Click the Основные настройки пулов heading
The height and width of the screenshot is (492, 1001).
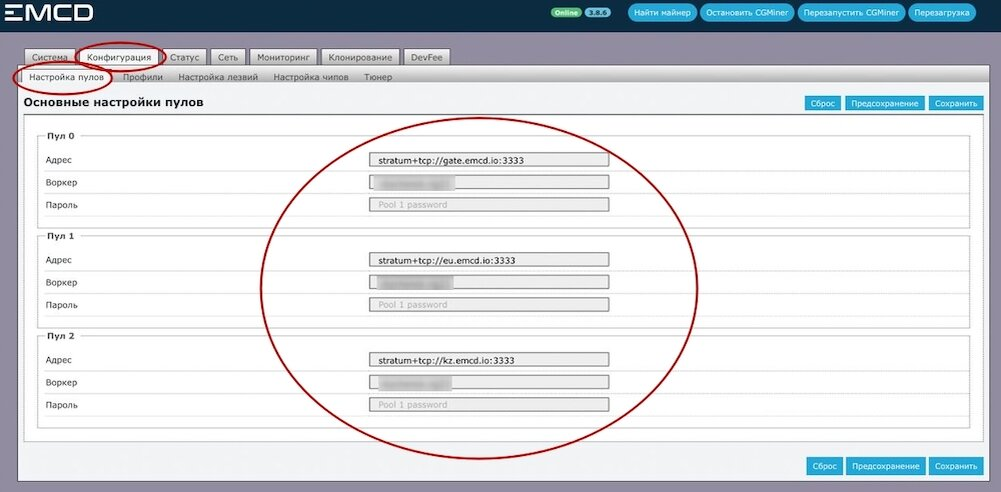click(x=114, y=102)
